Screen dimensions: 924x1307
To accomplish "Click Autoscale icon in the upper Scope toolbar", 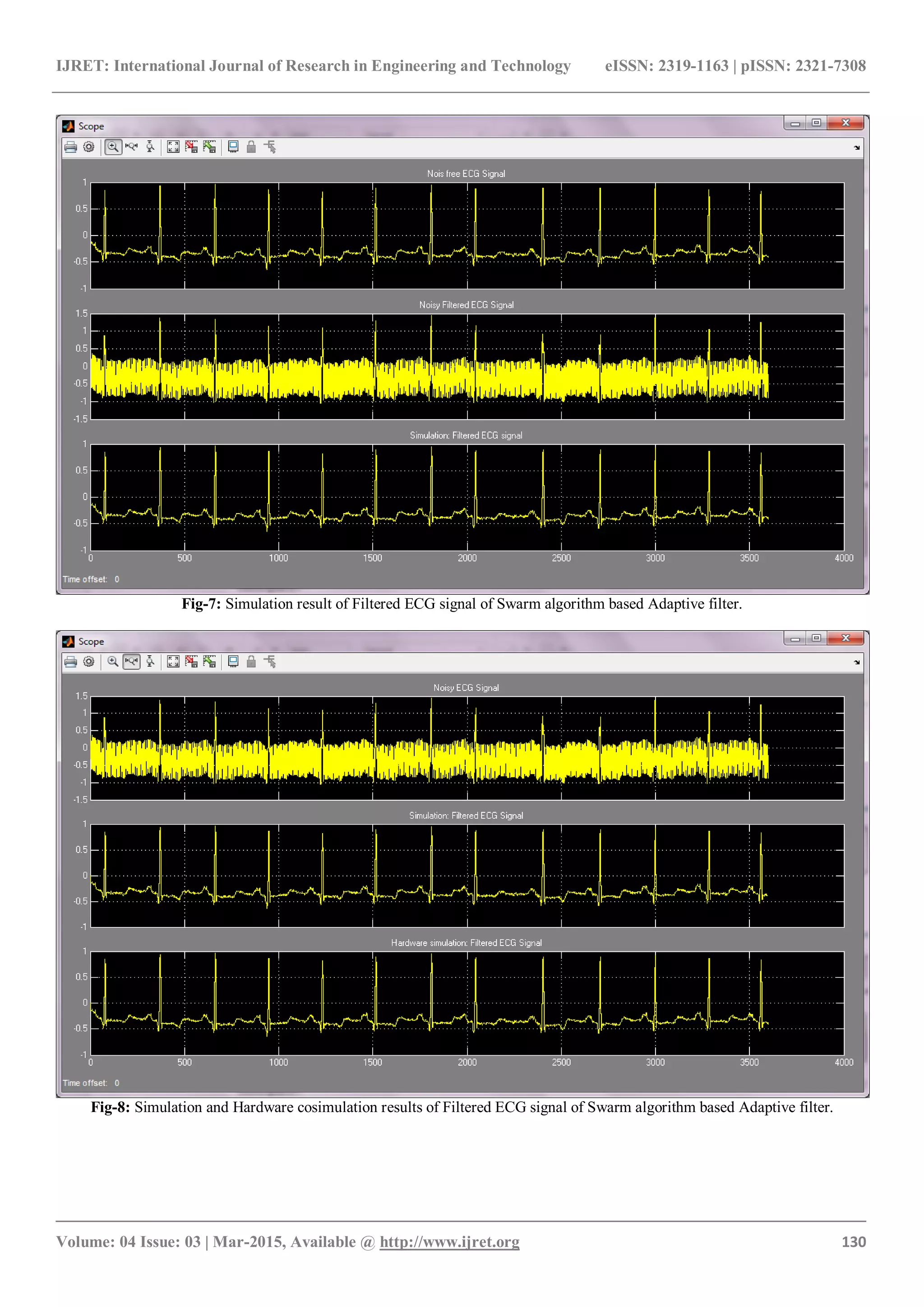I will [x=173, y=147].
